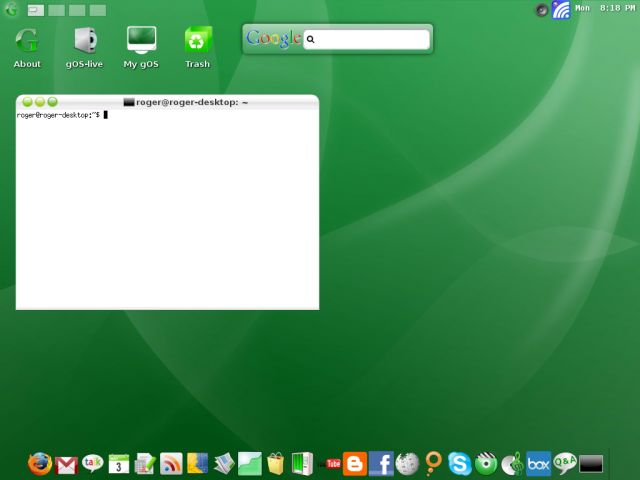Image resolution: width=640 pixels, height=480 pixels.
Task: Open Gmail from the dock
Action: pos(66,466)
